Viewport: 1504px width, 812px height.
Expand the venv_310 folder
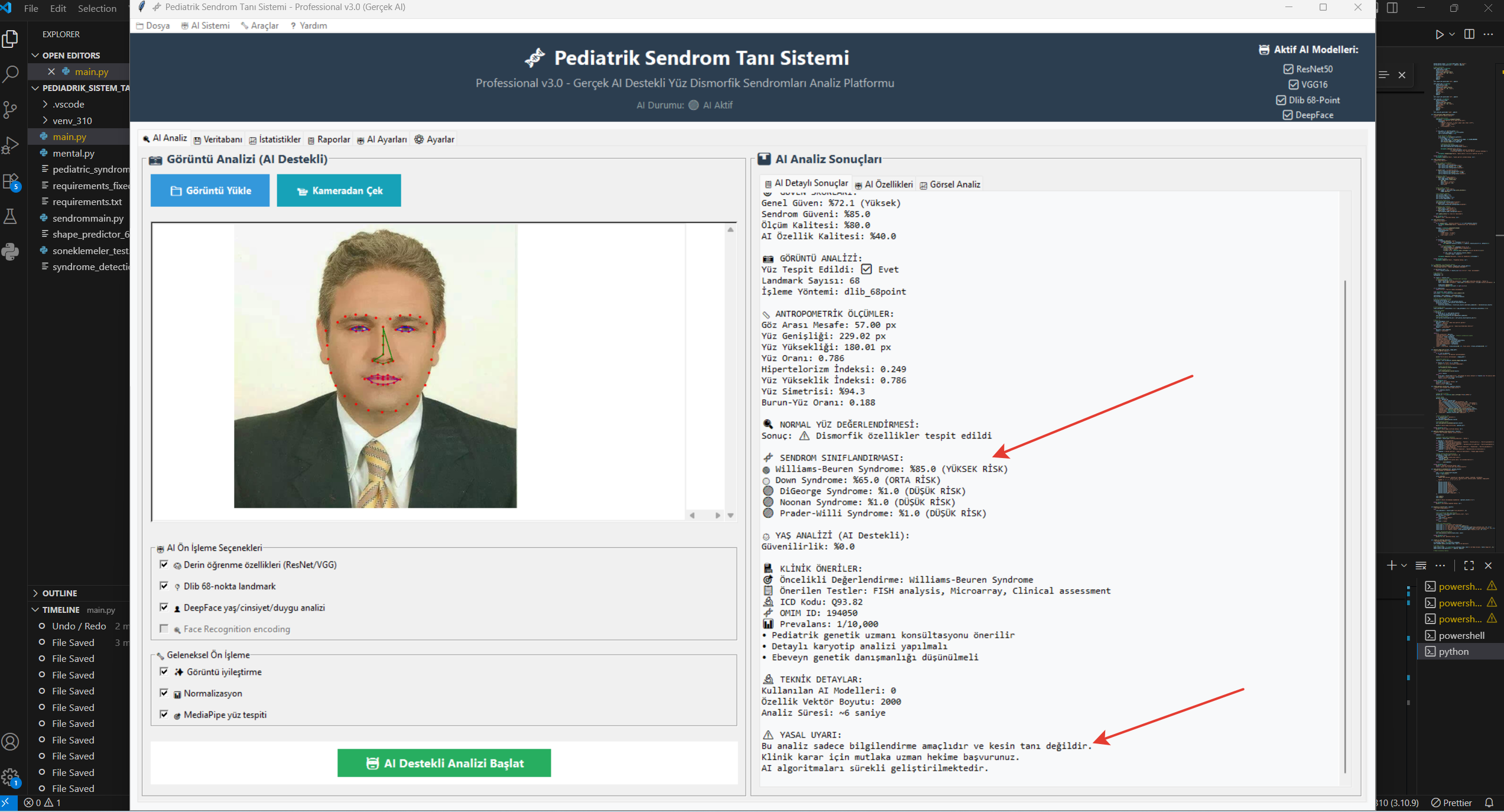72,120
